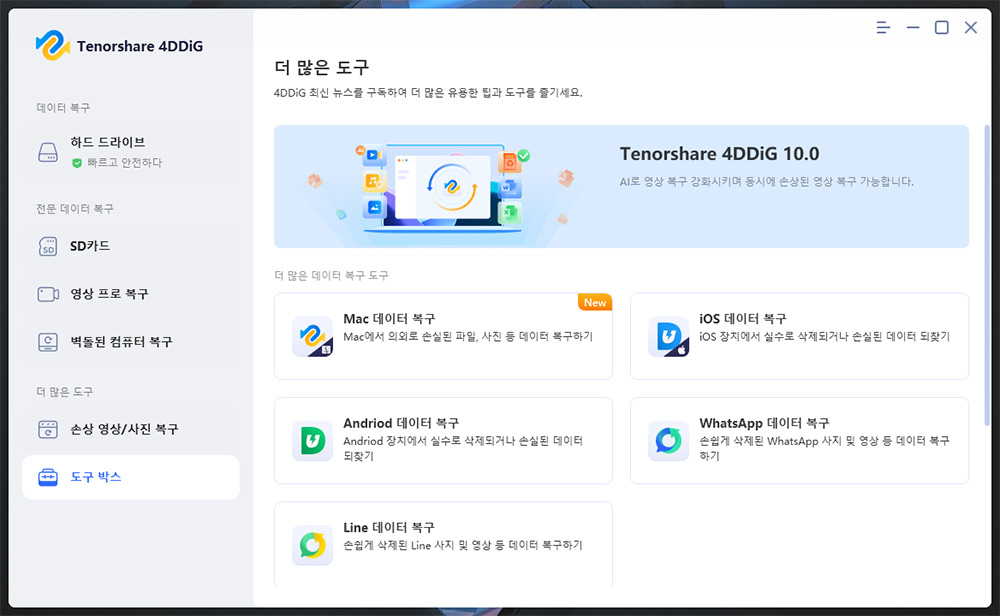Click the Mac data recovery app icon
The image size is (1000, 616).
point(312,336)
